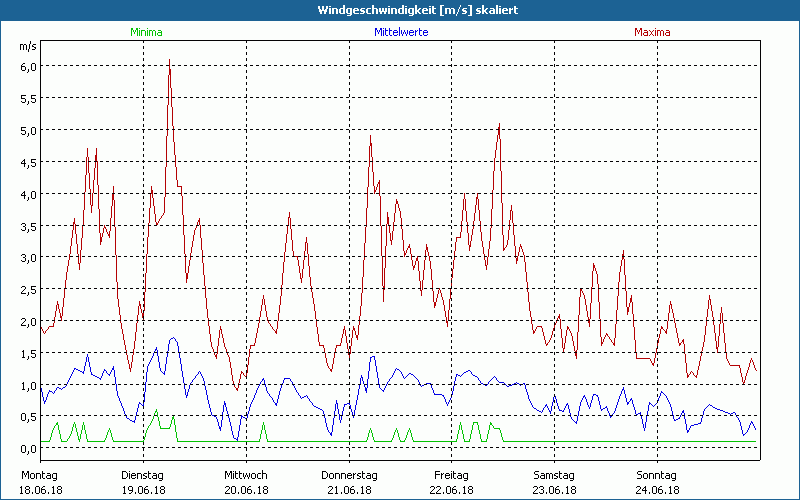Click the m/s unit label
The image size is (800, 500).
[x=27, y=46]
